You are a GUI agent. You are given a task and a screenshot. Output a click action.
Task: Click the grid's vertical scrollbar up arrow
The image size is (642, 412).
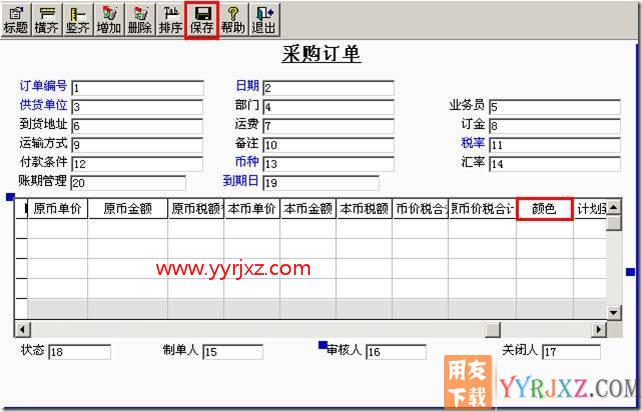click(x=614, y=207)
